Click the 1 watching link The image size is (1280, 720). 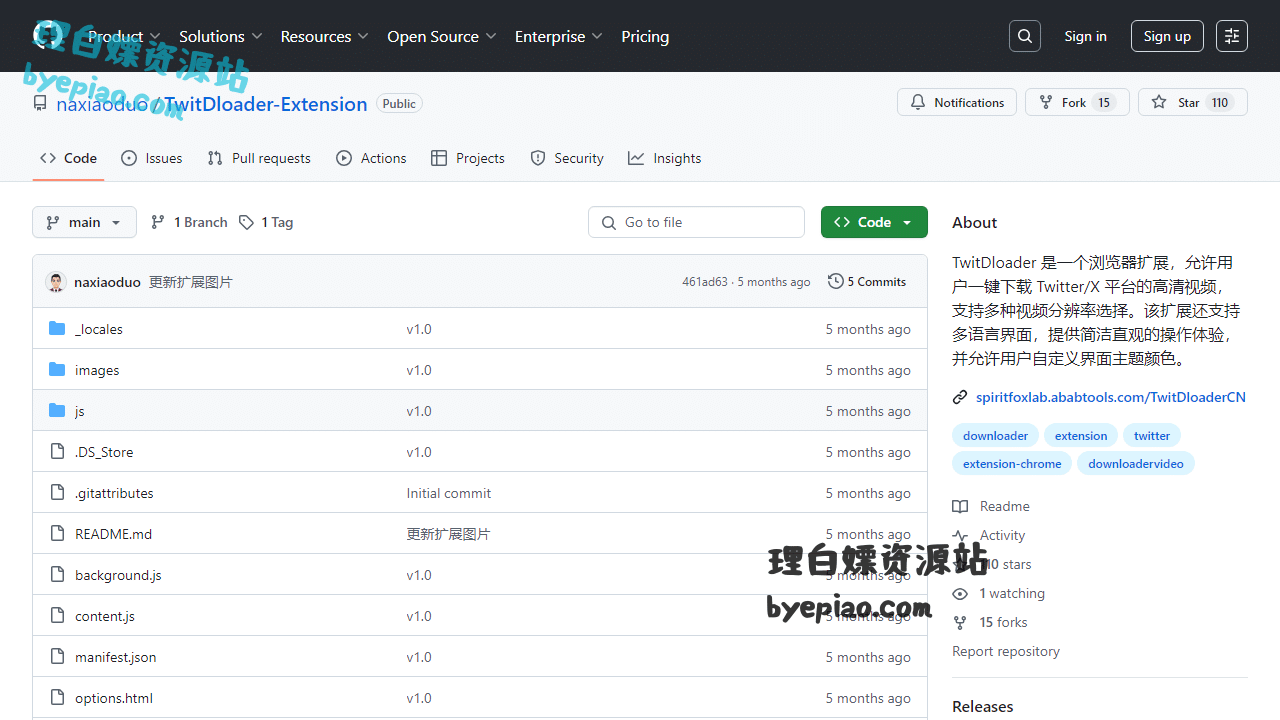[x=1012, y=594]
